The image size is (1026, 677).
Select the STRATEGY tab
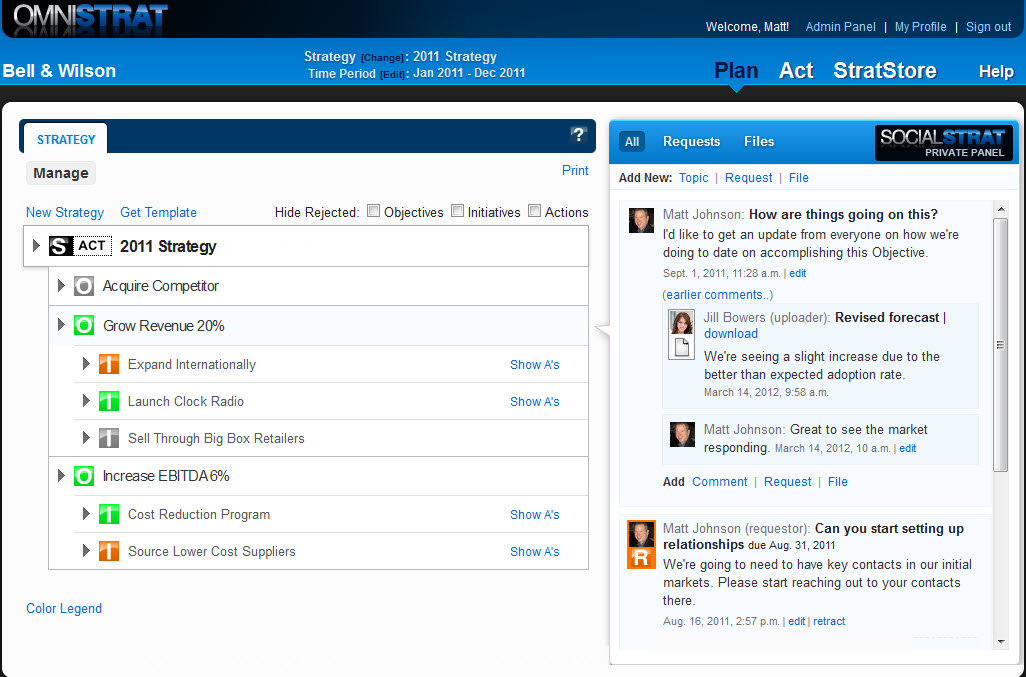tap(66, 139)
